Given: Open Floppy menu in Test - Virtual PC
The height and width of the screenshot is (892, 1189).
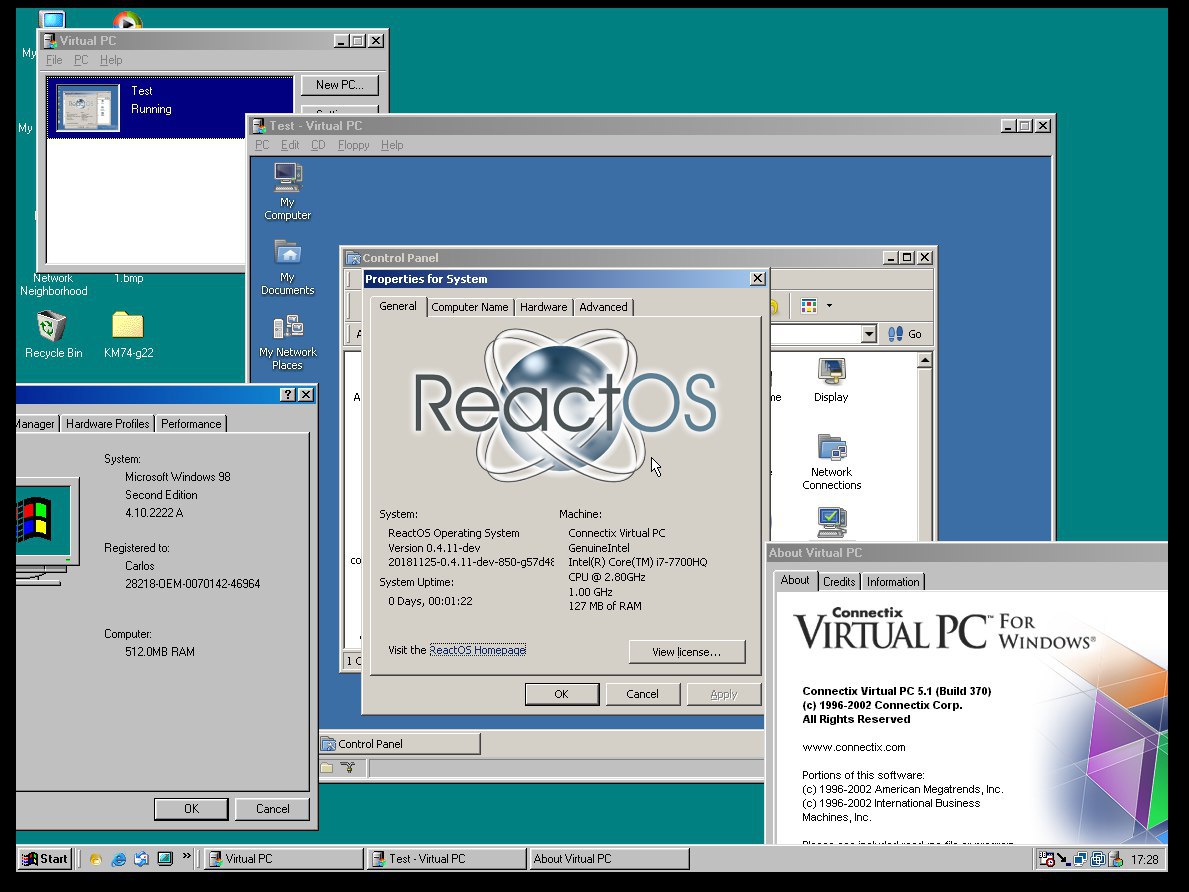Looking at the screenshot, I should tap(353, 145).
